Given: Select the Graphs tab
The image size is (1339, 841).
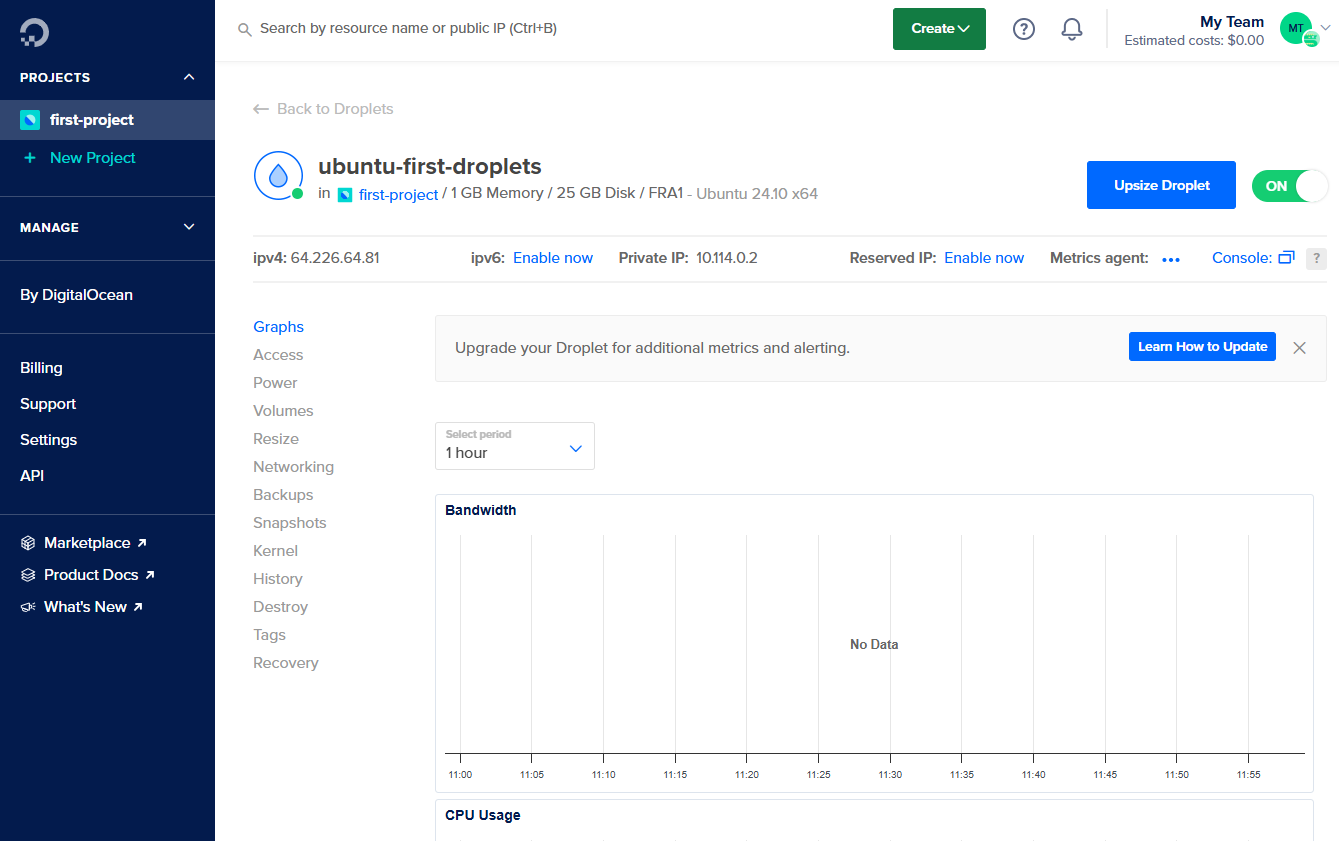Looking at the screenshot, I should tap(279, 327).
